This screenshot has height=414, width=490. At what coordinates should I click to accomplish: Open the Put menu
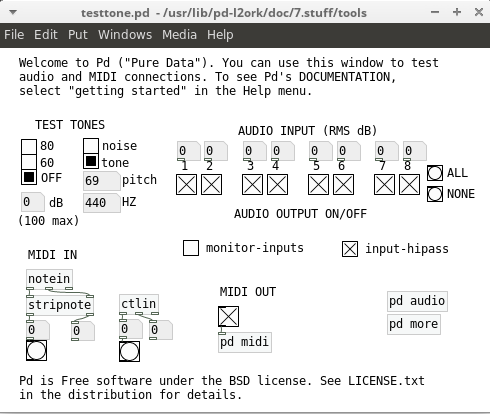78,35
